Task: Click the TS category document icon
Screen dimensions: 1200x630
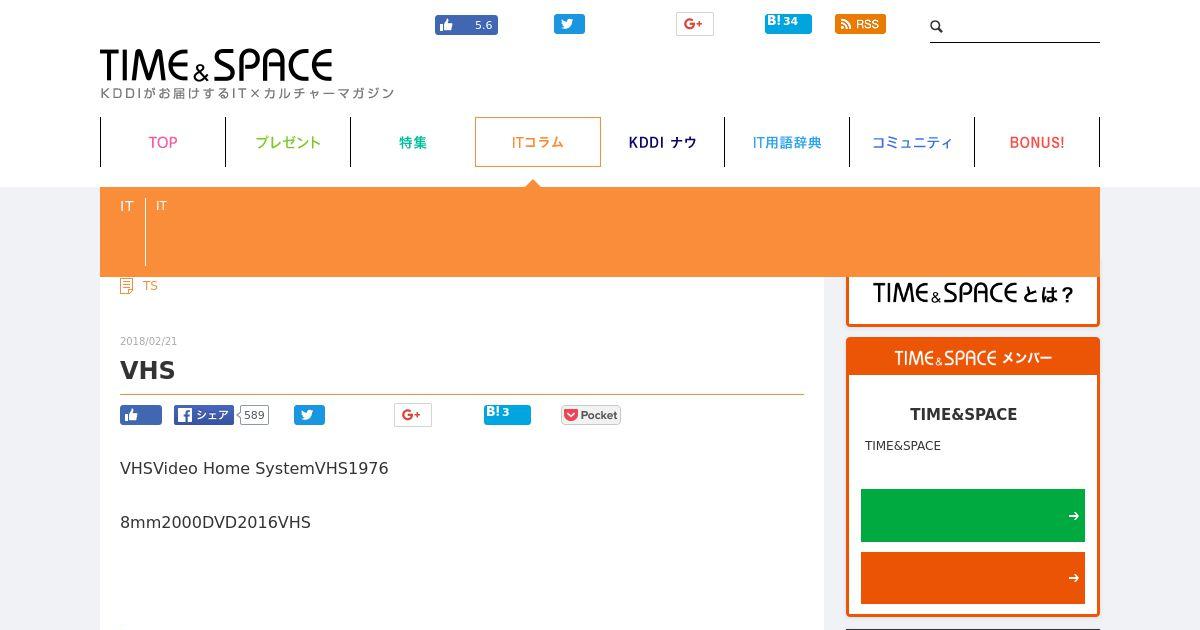Action: click(127, 286)
